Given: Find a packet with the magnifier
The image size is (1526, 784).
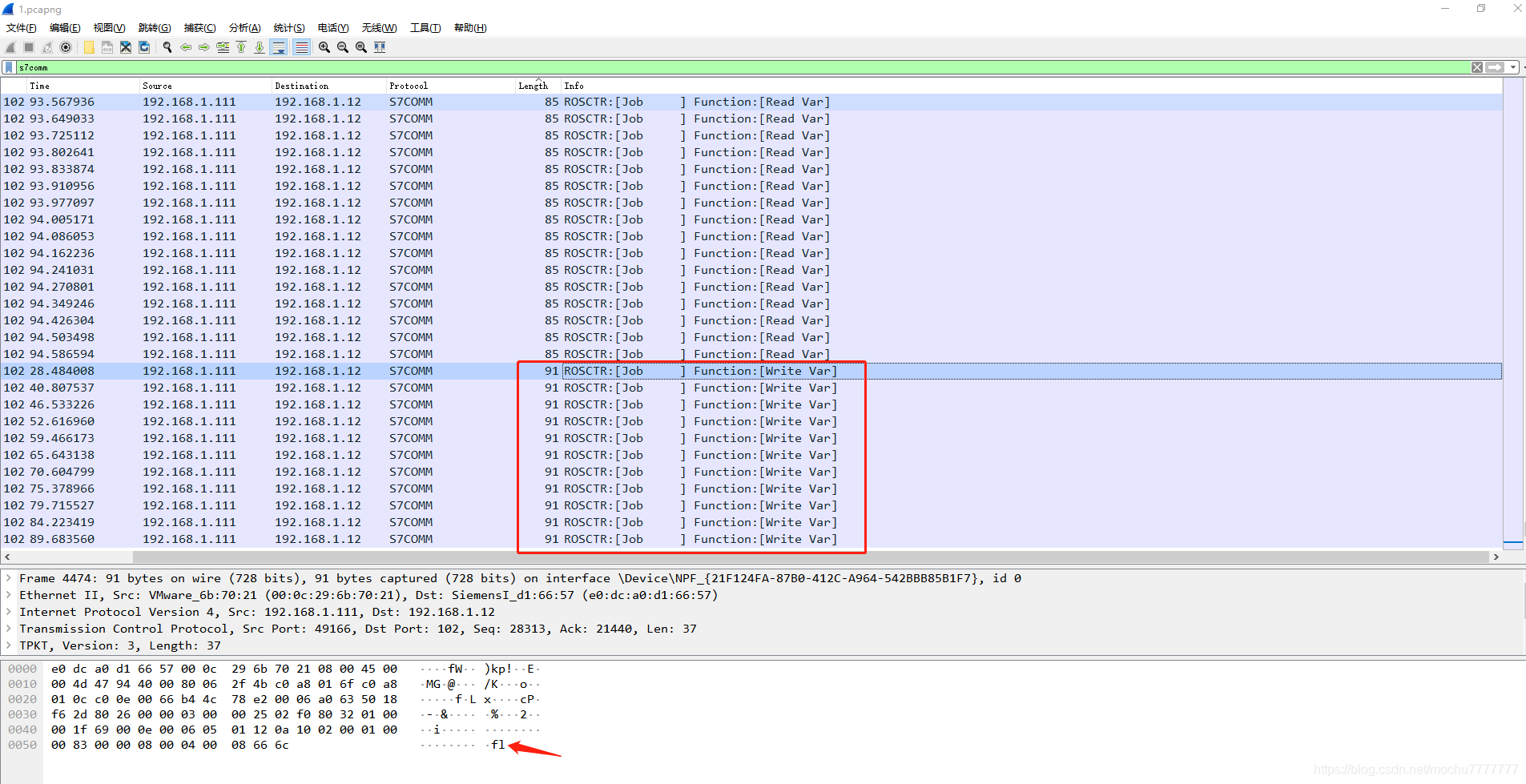Looking at the screenshot, I should (167, 47).
